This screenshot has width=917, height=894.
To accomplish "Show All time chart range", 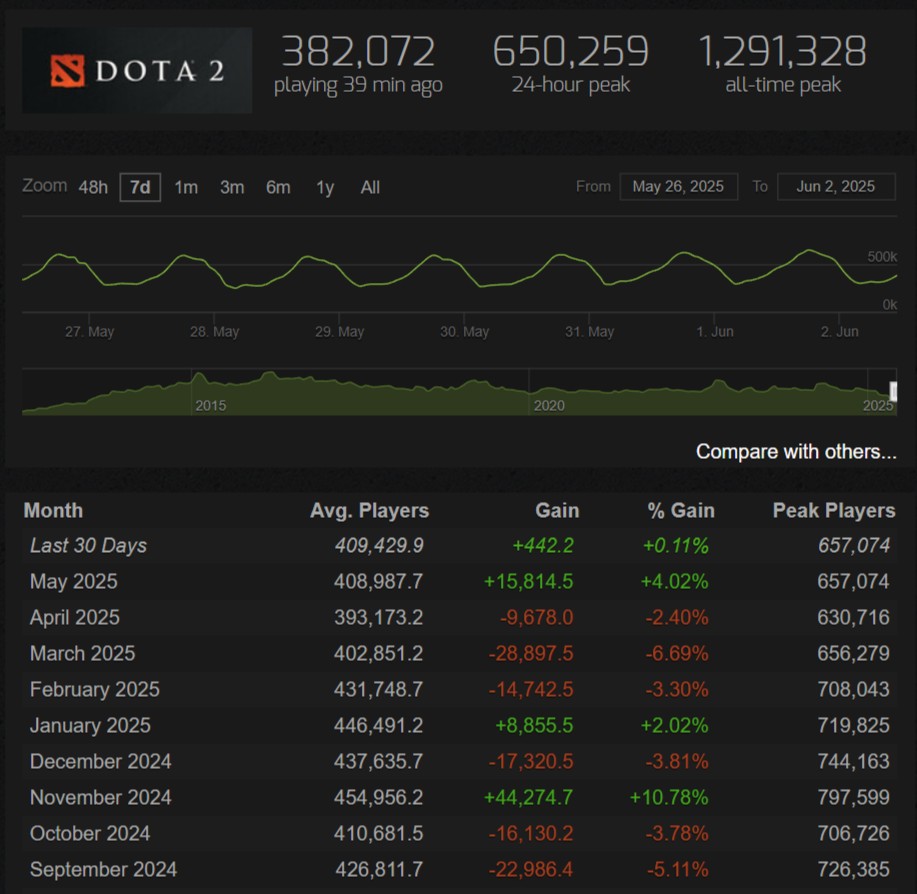I will tap(370, 187).
